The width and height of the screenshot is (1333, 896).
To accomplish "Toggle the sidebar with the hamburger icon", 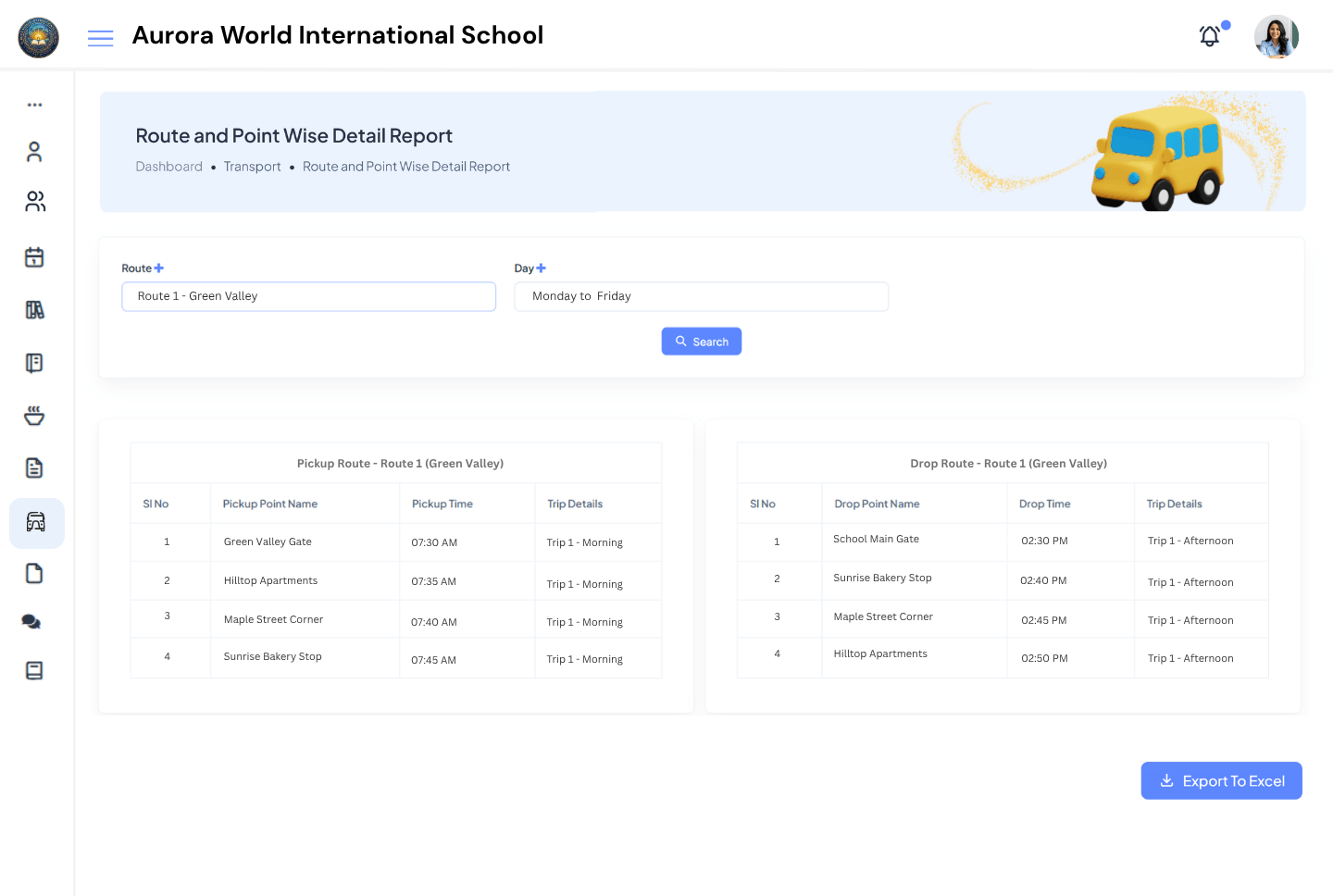I will point(100,38).
